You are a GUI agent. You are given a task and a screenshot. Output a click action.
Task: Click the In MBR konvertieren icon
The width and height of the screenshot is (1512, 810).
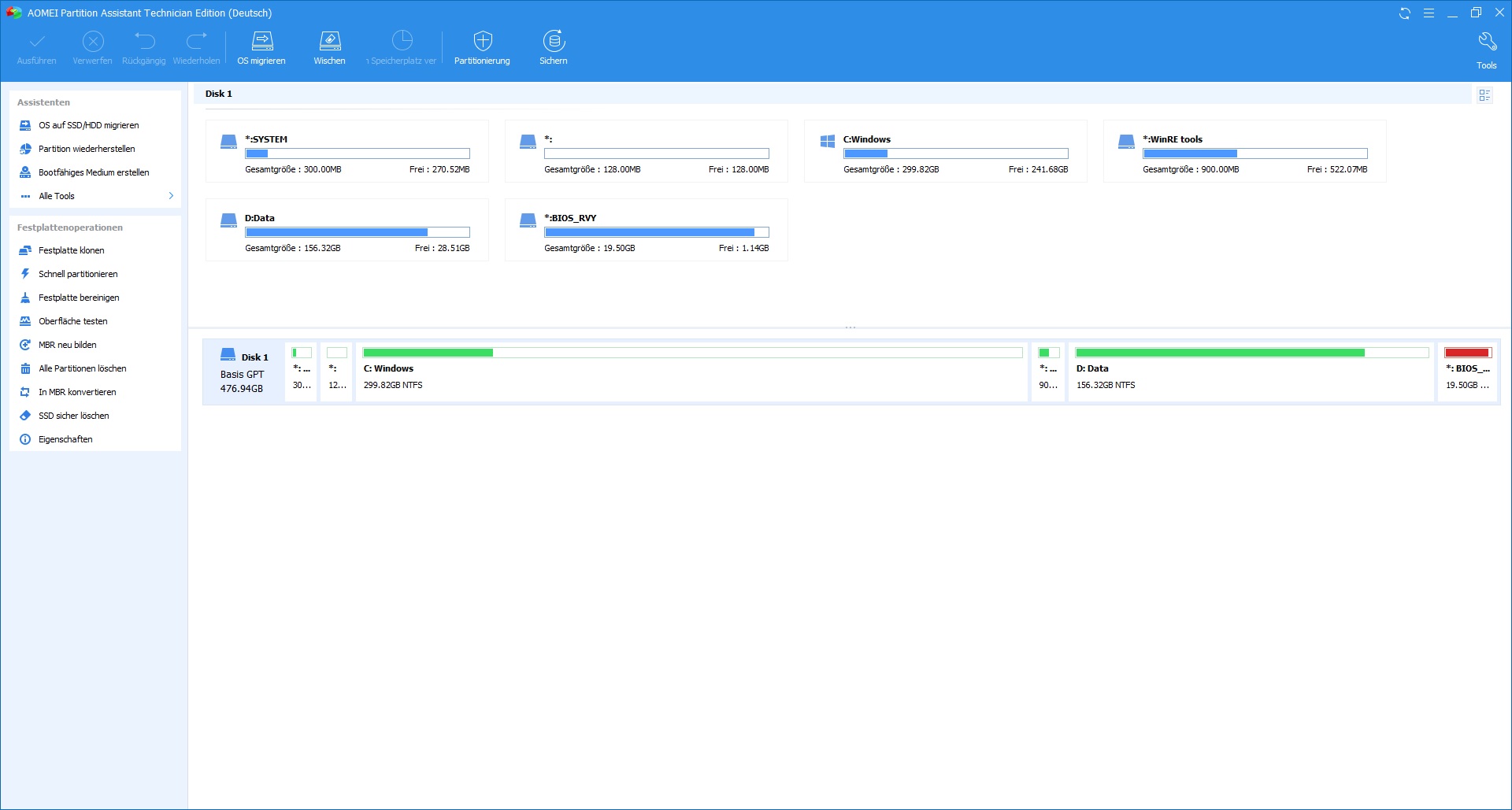click(25, 392)
